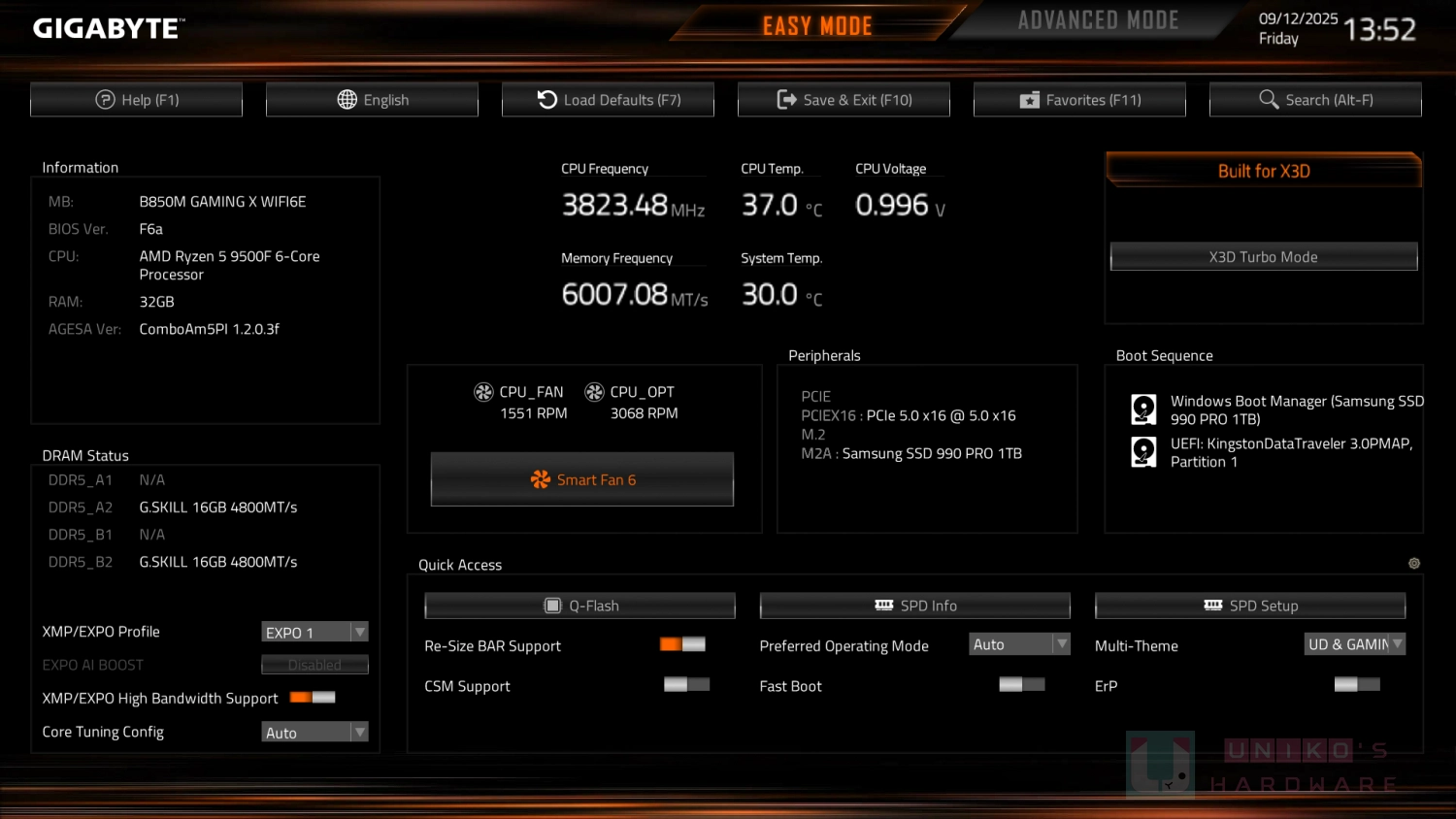Click the Q-Flash chip icon
Image resolution: width=1456 pixels, height=819 pixels.
[x=552, y=606]
